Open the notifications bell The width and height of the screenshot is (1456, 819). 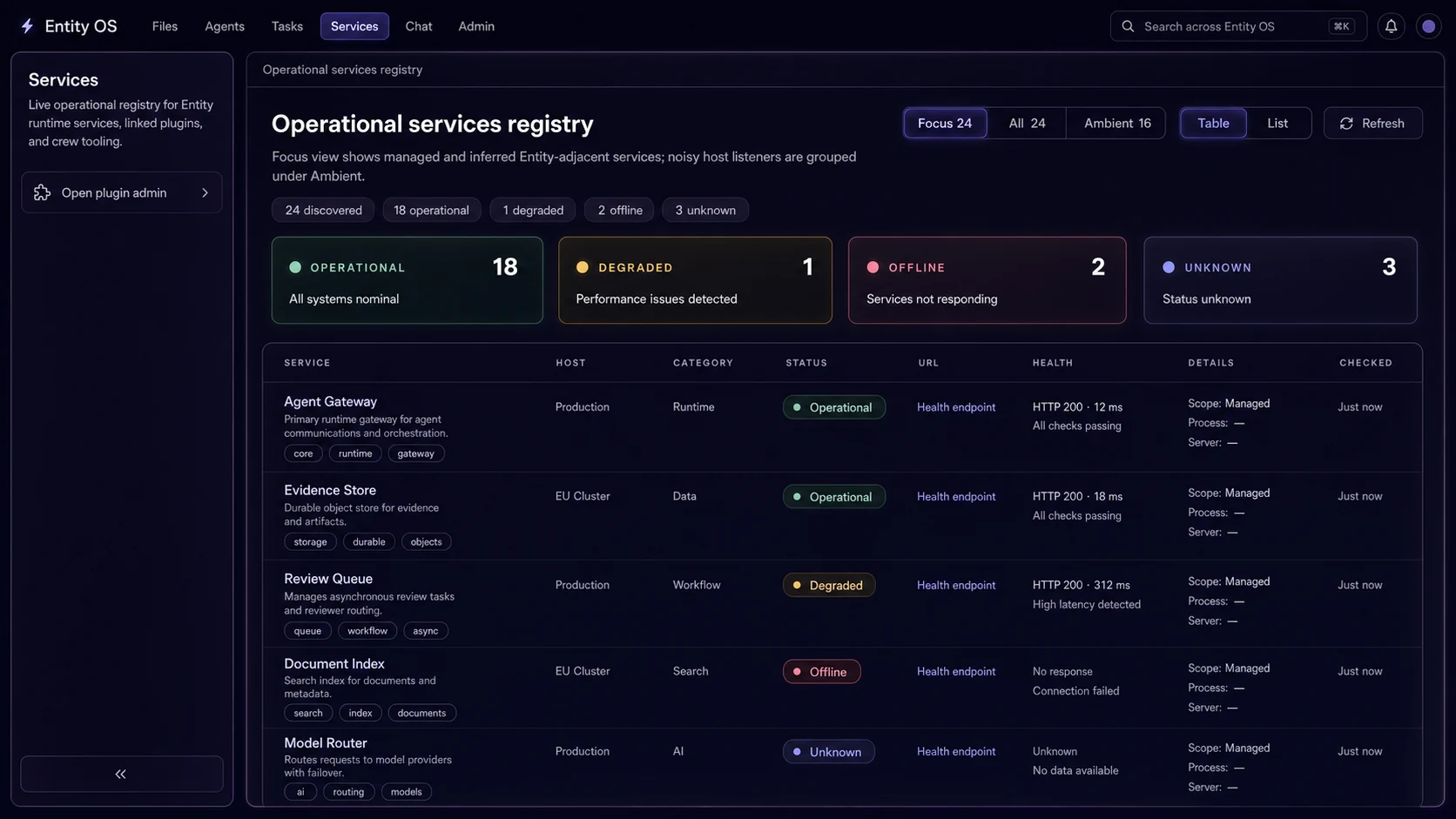(x=1391, y=26)
